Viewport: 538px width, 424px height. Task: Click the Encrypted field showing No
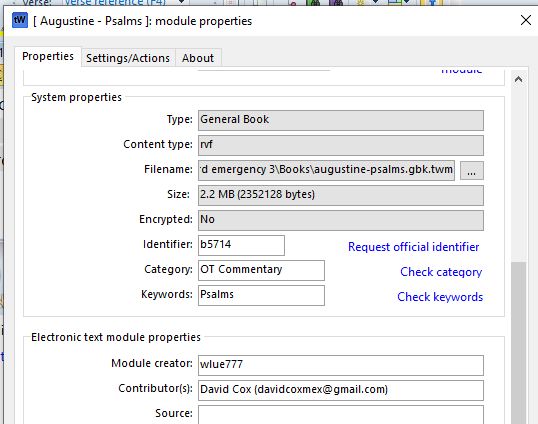click(x=341, y=220)
